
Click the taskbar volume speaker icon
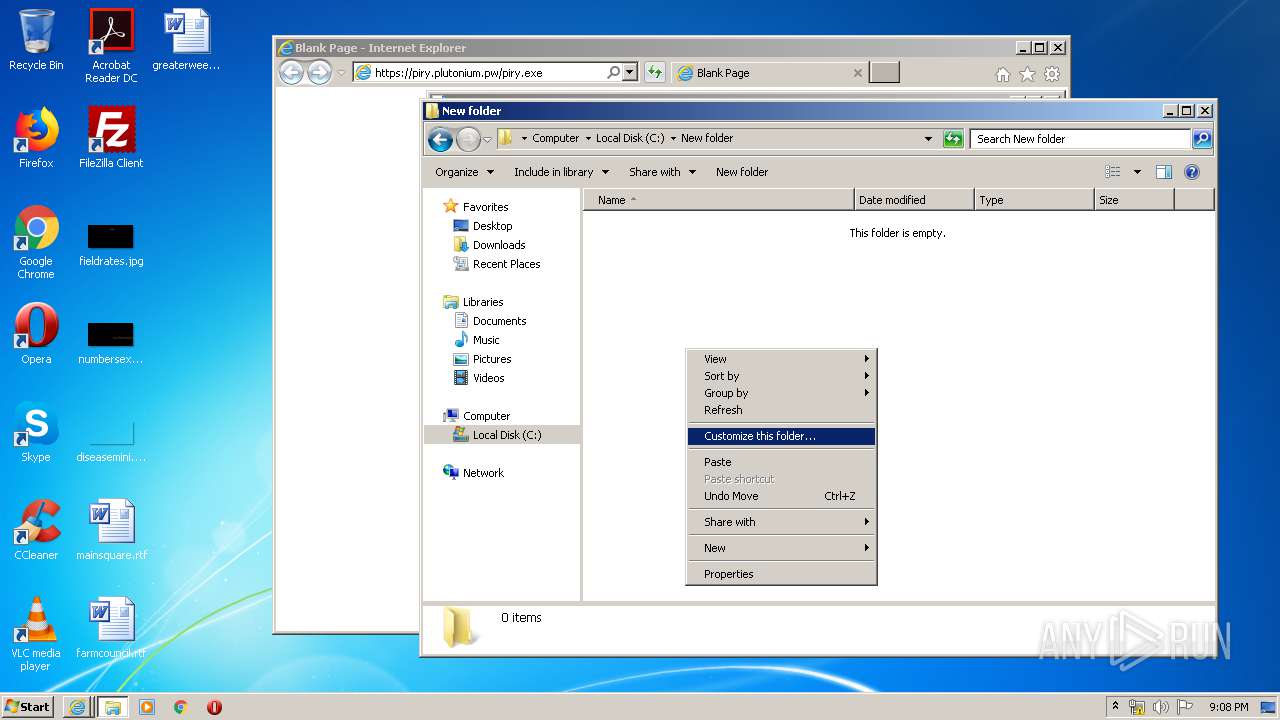(x=1160, y=707)
